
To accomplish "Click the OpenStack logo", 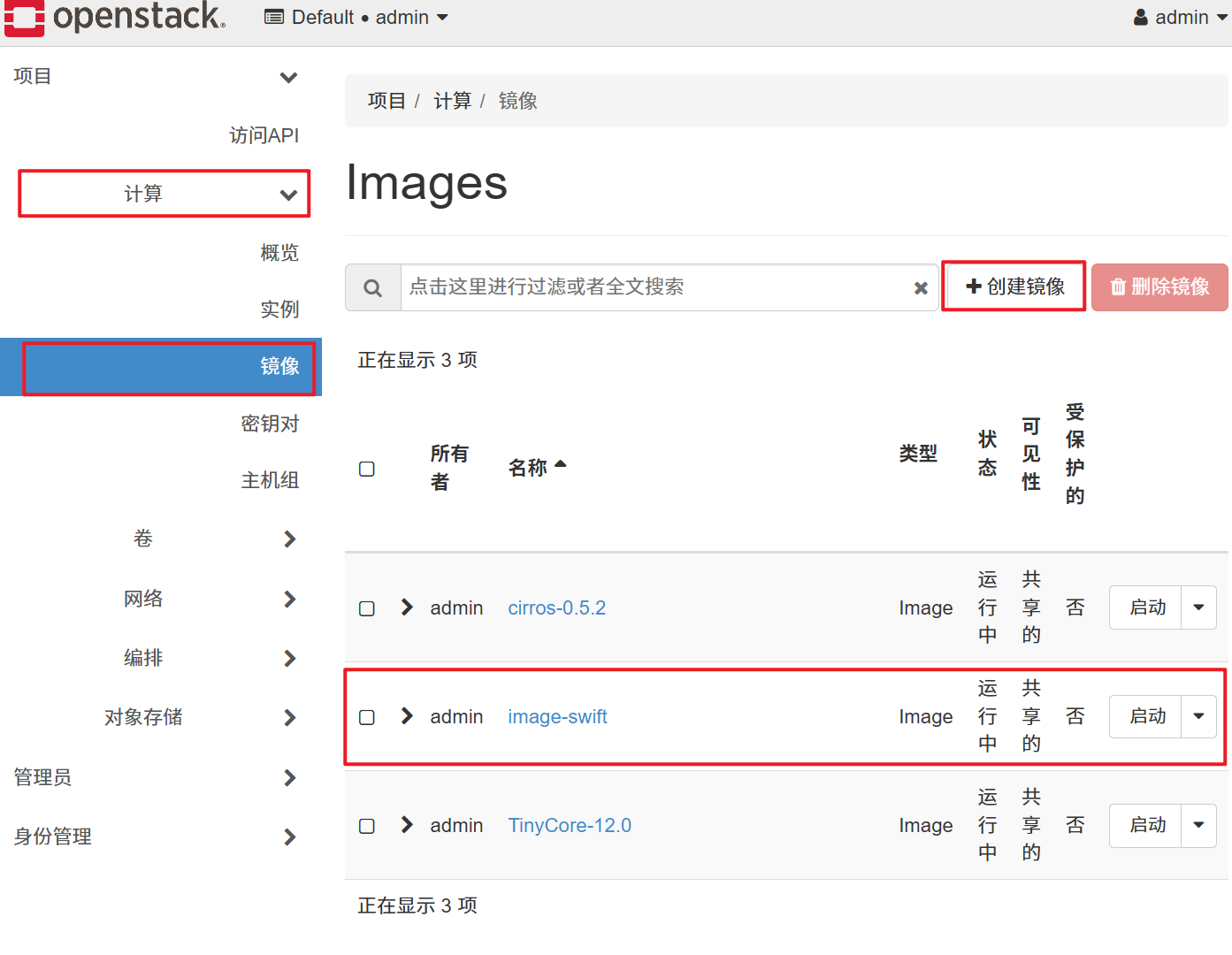I will [115, 18].
